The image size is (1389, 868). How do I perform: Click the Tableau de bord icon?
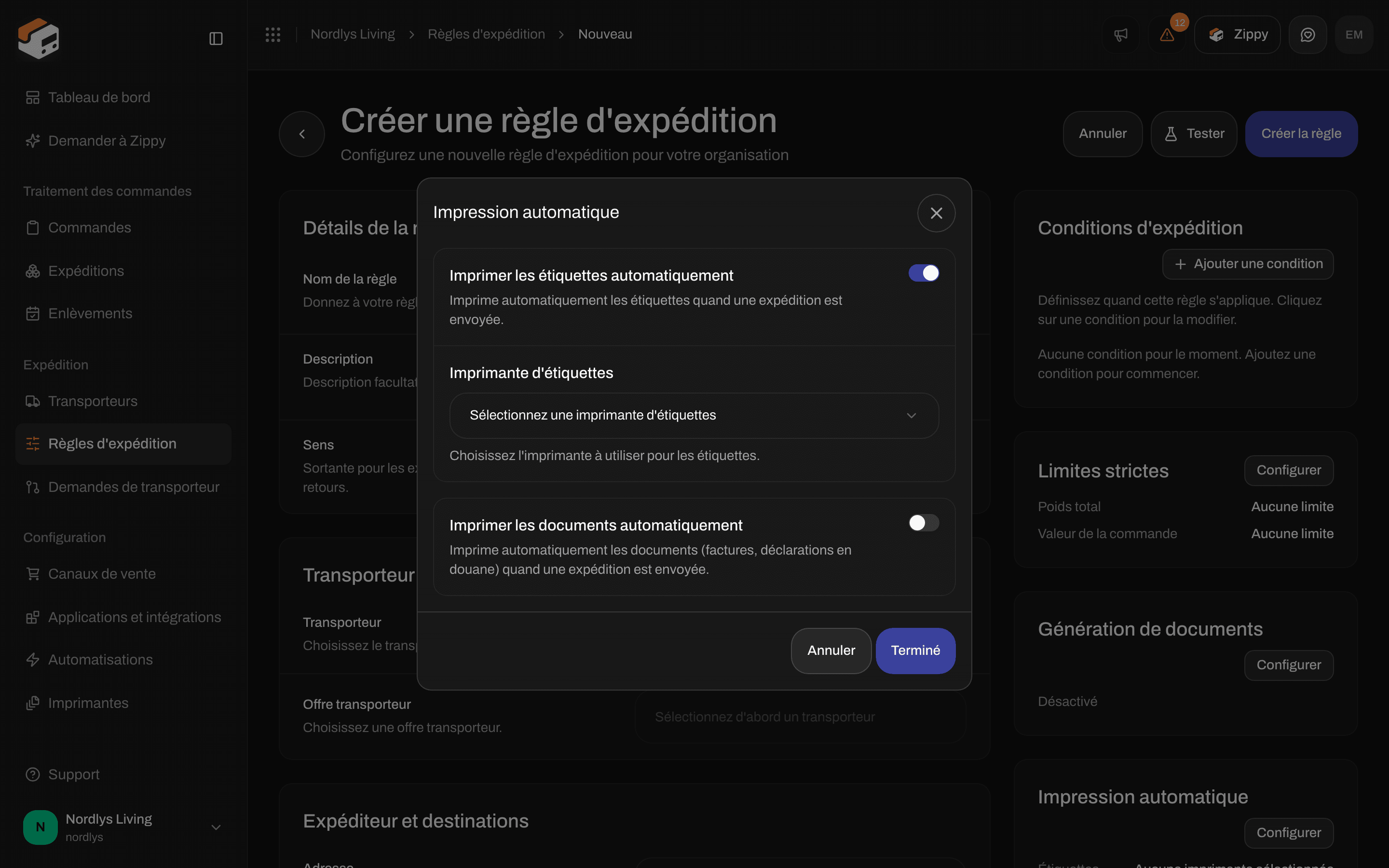[33, 97]
